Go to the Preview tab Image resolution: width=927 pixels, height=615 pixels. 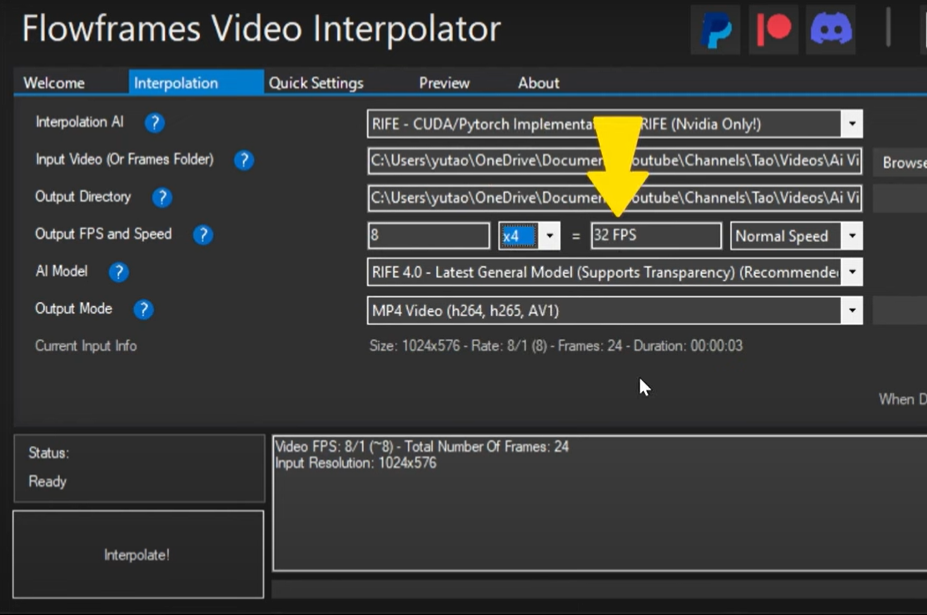click(444, 83)
